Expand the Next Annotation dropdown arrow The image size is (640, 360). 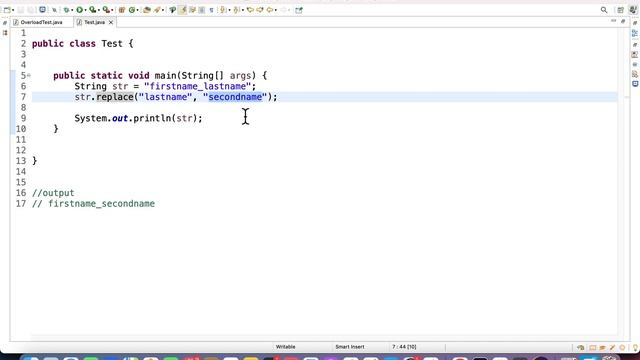pyautogui.click(x=229, y=10)
